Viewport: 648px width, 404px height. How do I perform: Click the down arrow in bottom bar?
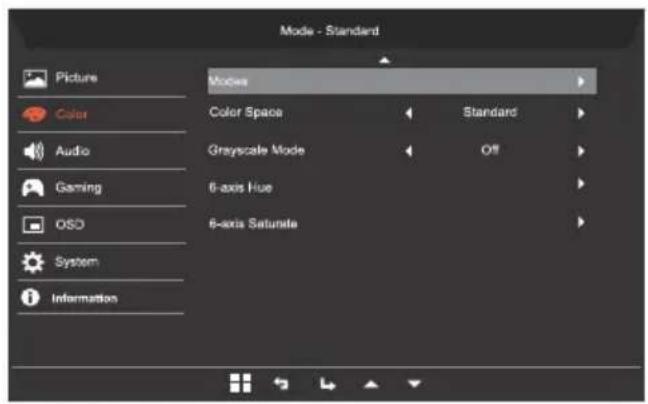point(414,384)
